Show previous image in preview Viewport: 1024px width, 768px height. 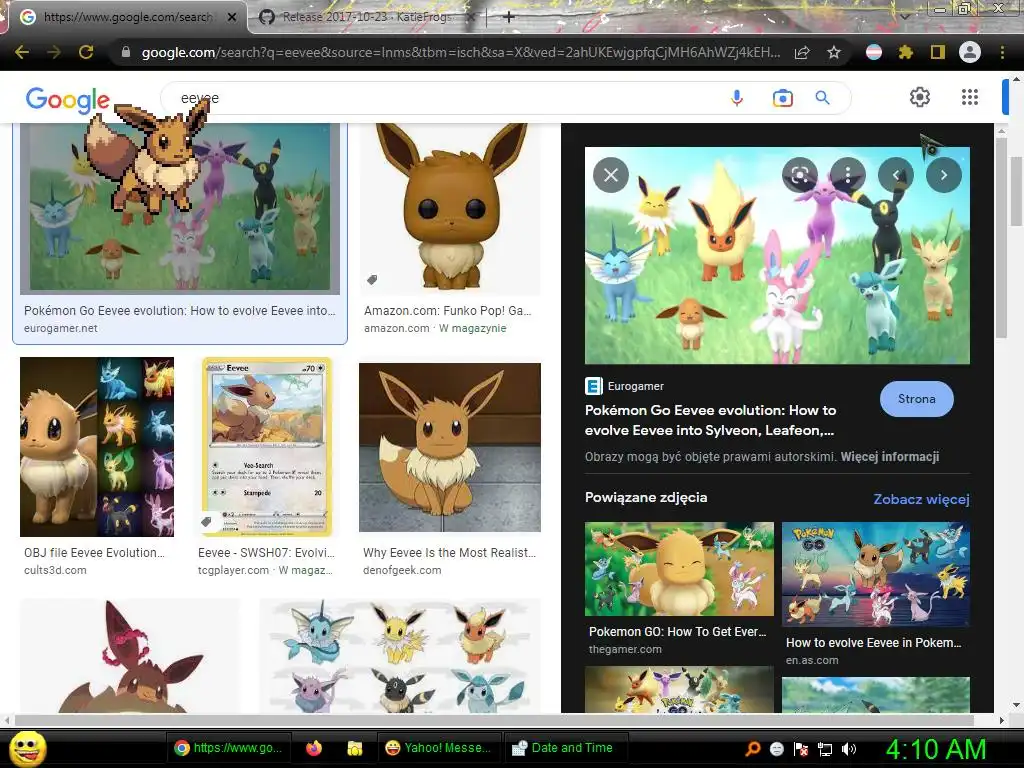click(x=896, y=175)
